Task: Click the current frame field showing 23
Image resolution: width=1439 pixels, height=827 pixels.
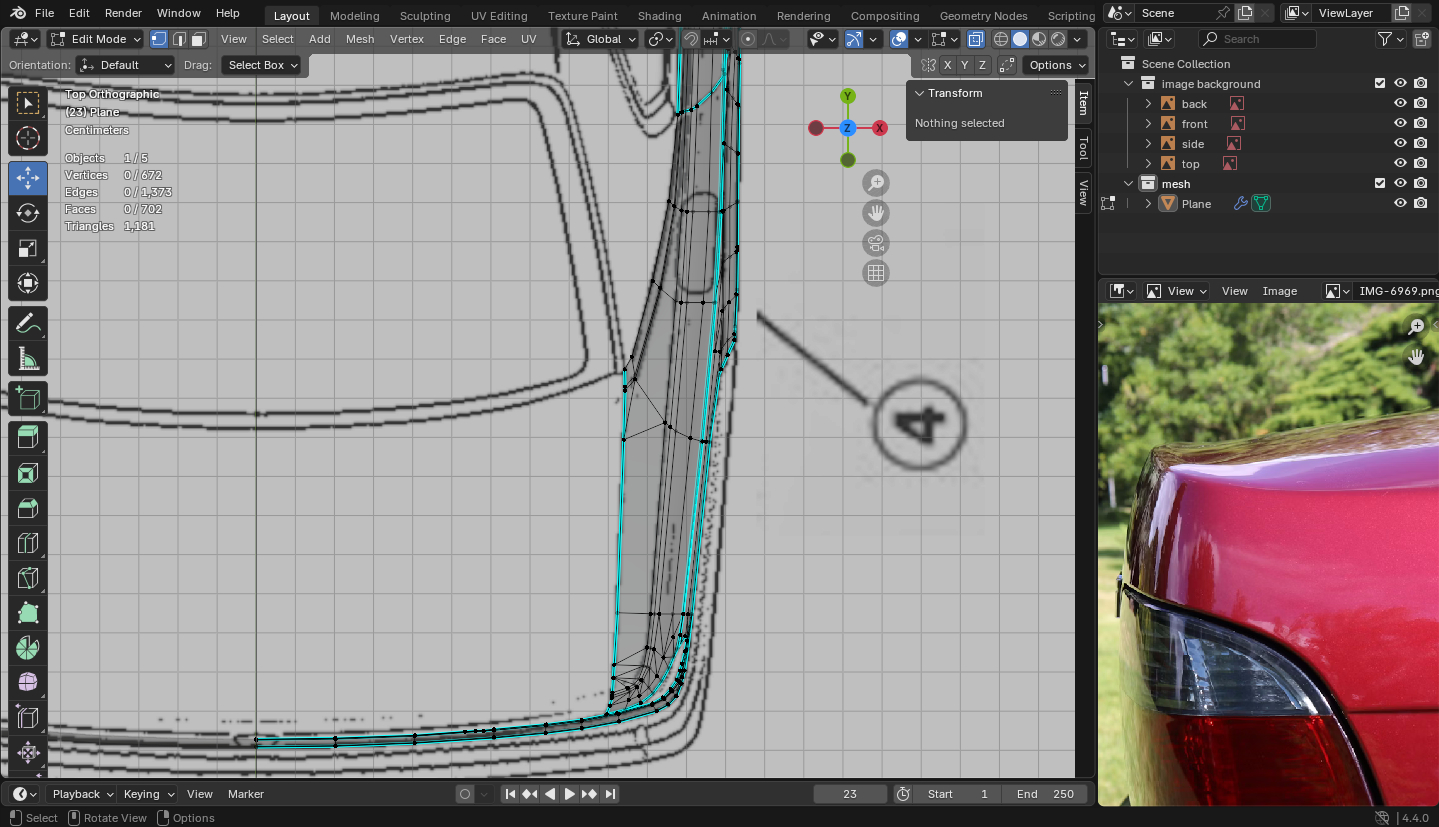Action: pos(850,794)
